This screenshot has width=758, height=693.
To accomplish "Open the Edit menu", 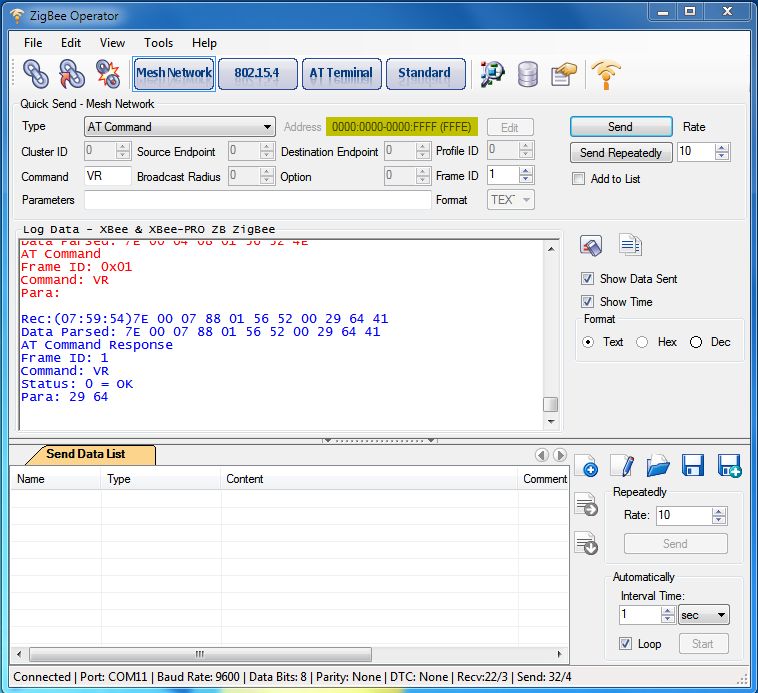I will [71, 43].
